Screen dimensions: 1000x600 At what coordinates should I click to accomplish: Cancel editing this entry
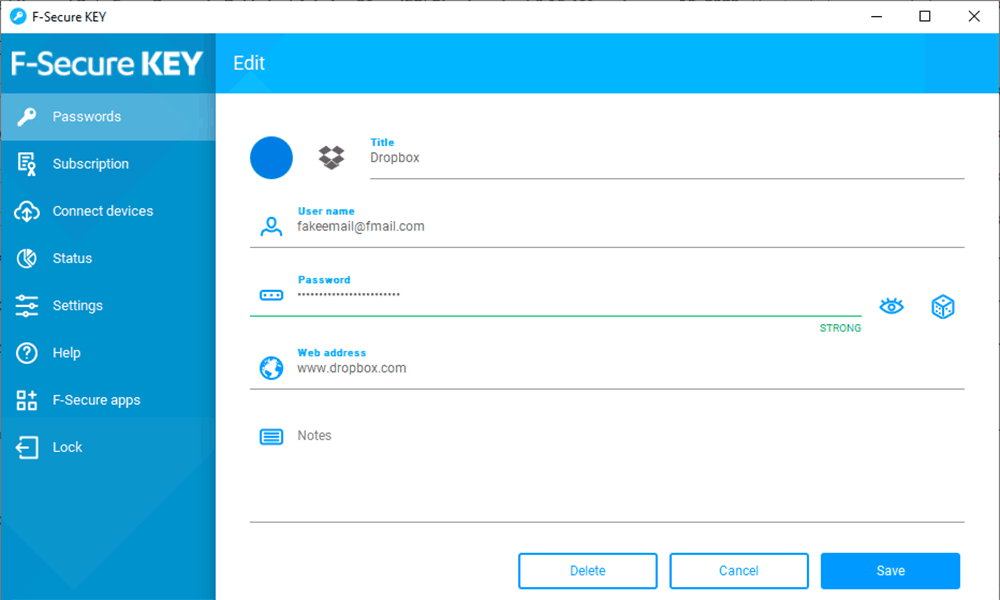pos(739,571)
